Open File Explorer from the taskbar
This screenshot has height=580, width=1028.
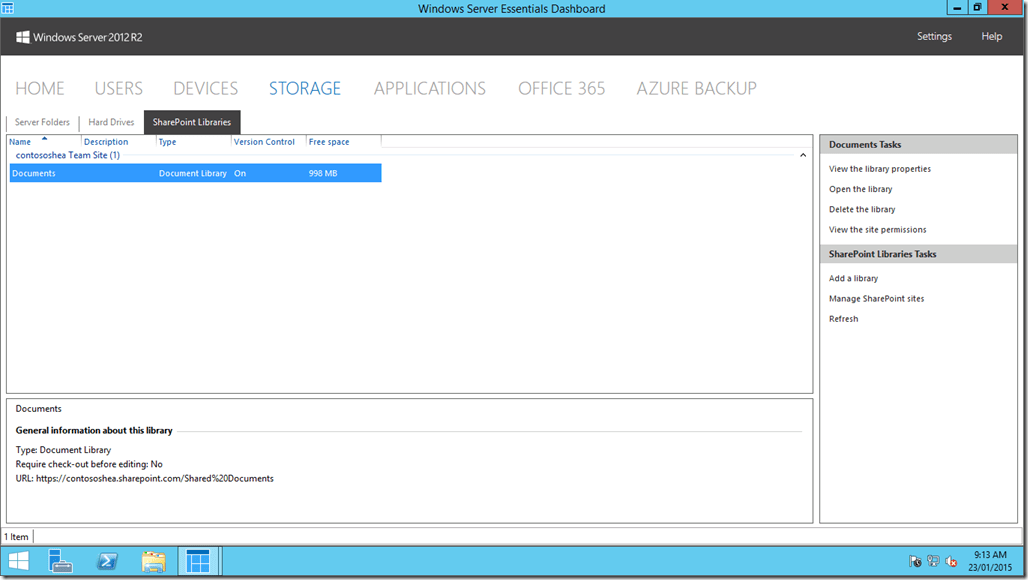coord(153,561)
